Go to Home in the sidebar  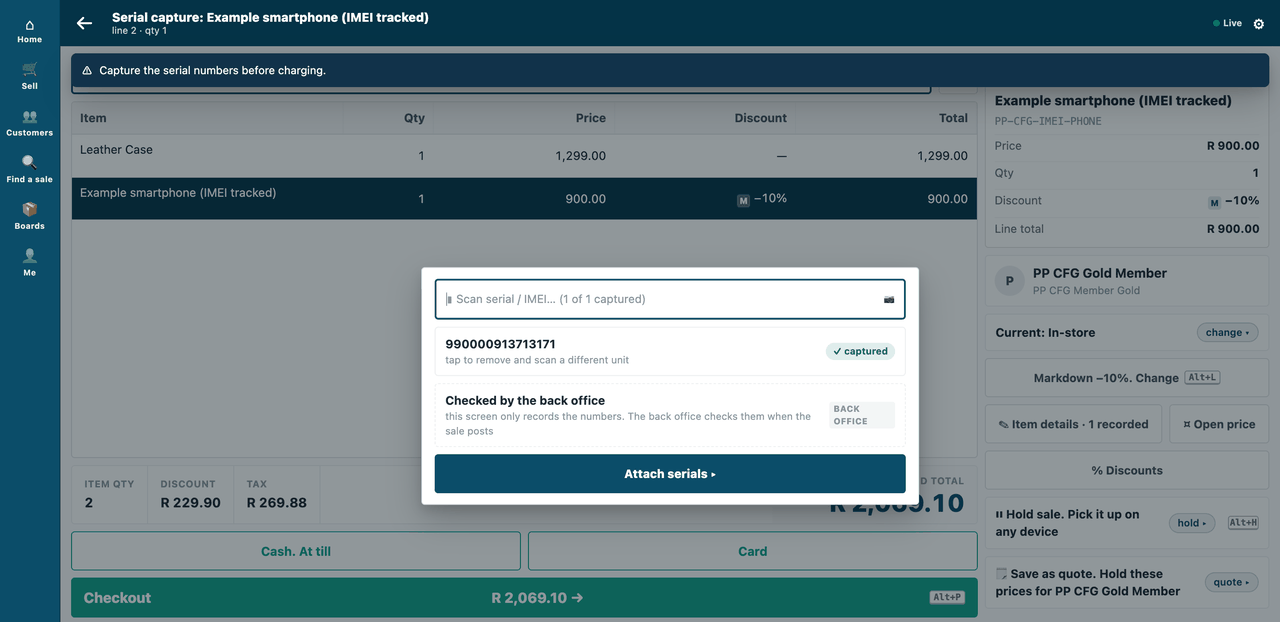point(30,32)
